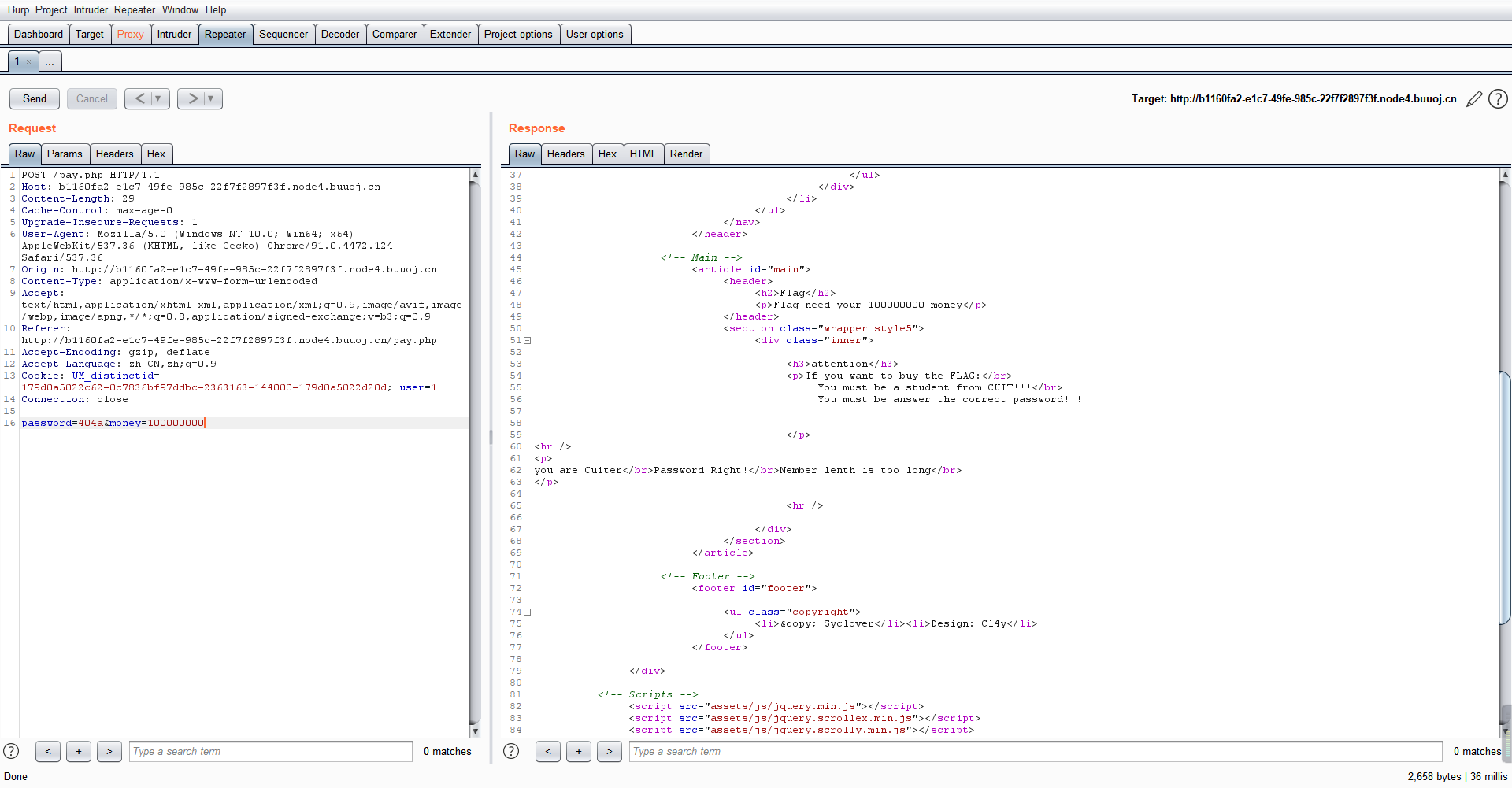Open the history back dropdown arrow

pyautogui.click(x=158, y=98)
